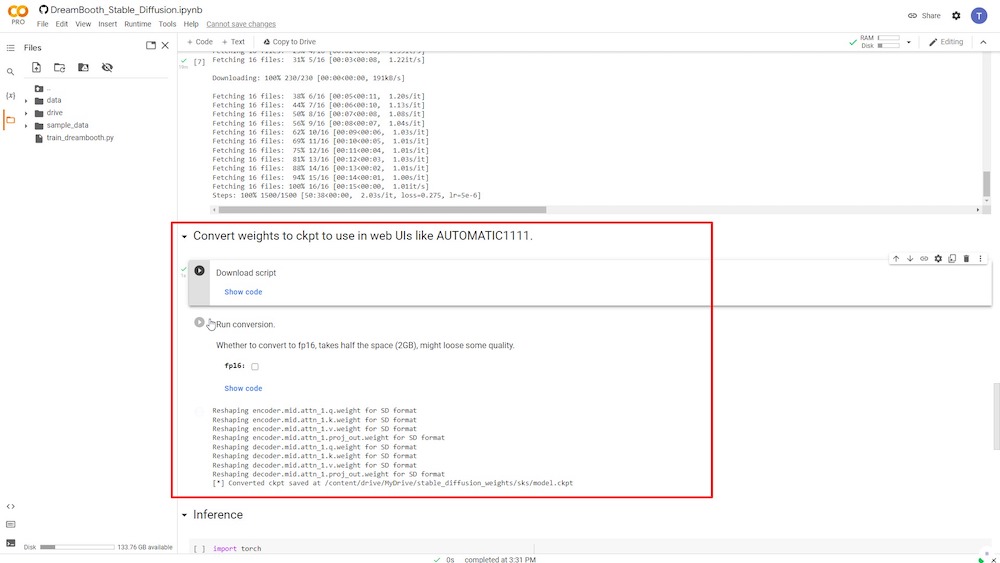
Task: Run the Download script cell
Action: point(200,270)
